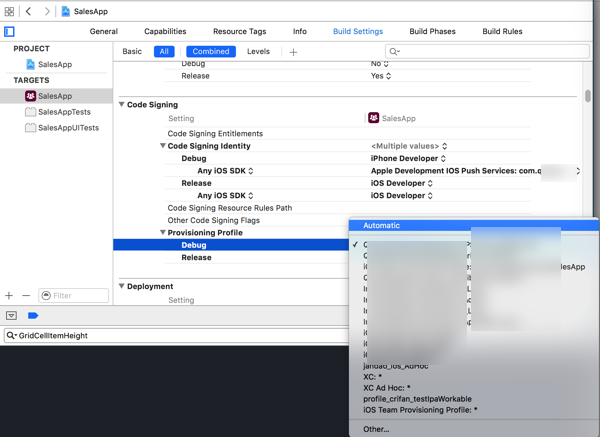This screenshot has width=600, height=437.
Task: Choose iOS Team Provisioning Profile: *
Action: 474,410
